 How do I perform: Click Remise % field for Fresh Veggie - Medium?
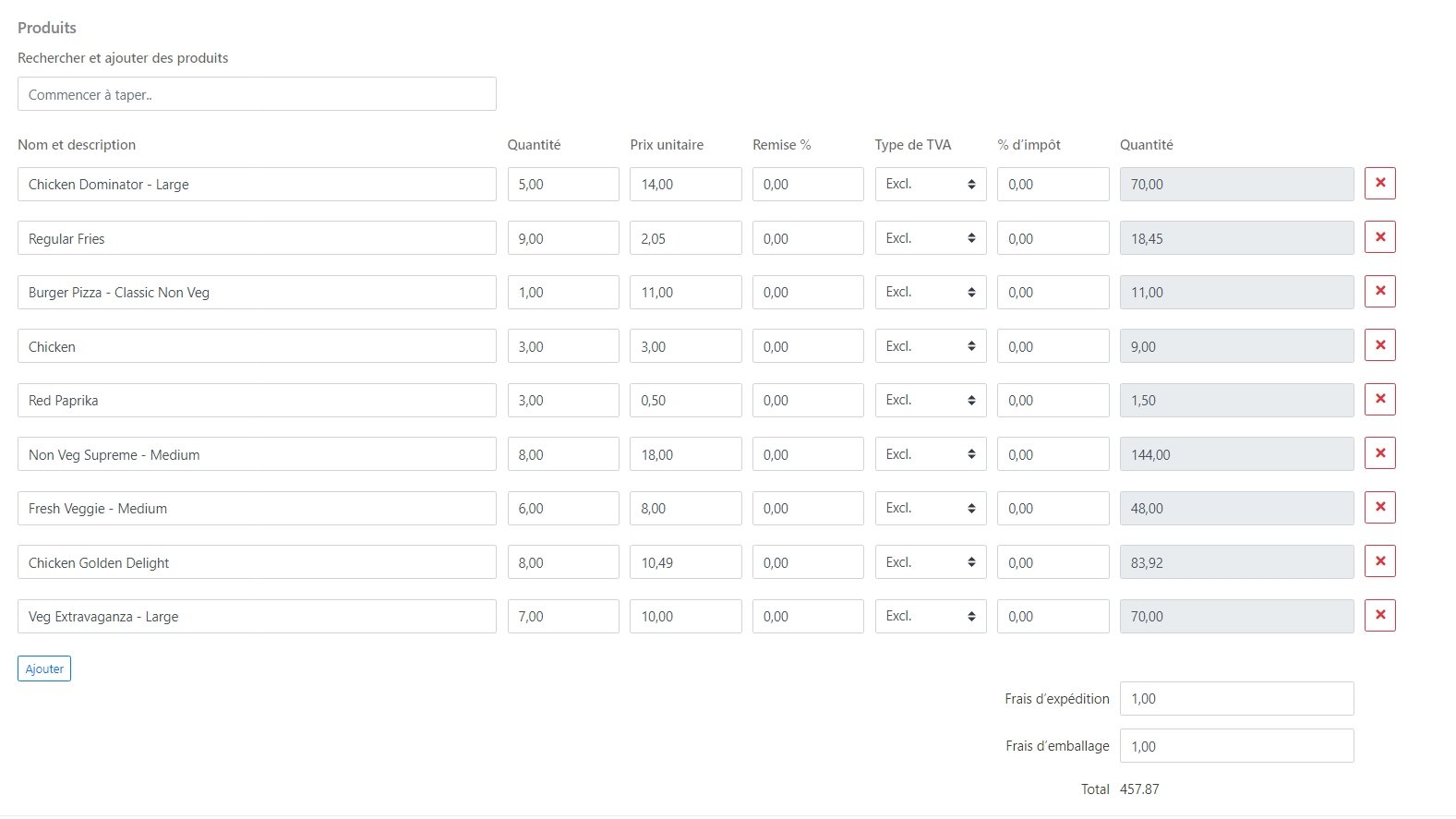coord(807,509)
